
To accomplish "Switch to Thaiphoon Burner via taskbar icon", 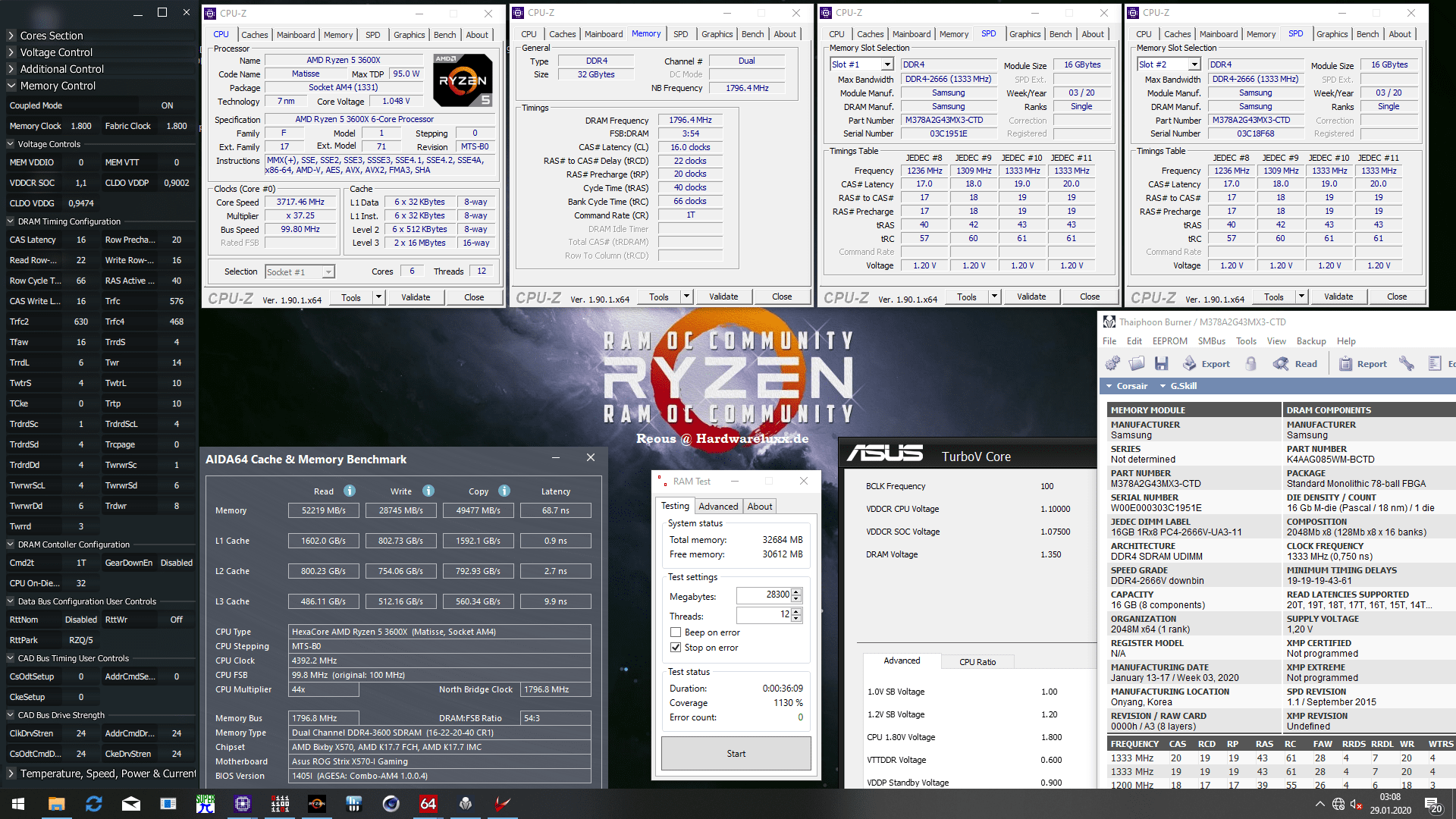I will pos(466,804).
